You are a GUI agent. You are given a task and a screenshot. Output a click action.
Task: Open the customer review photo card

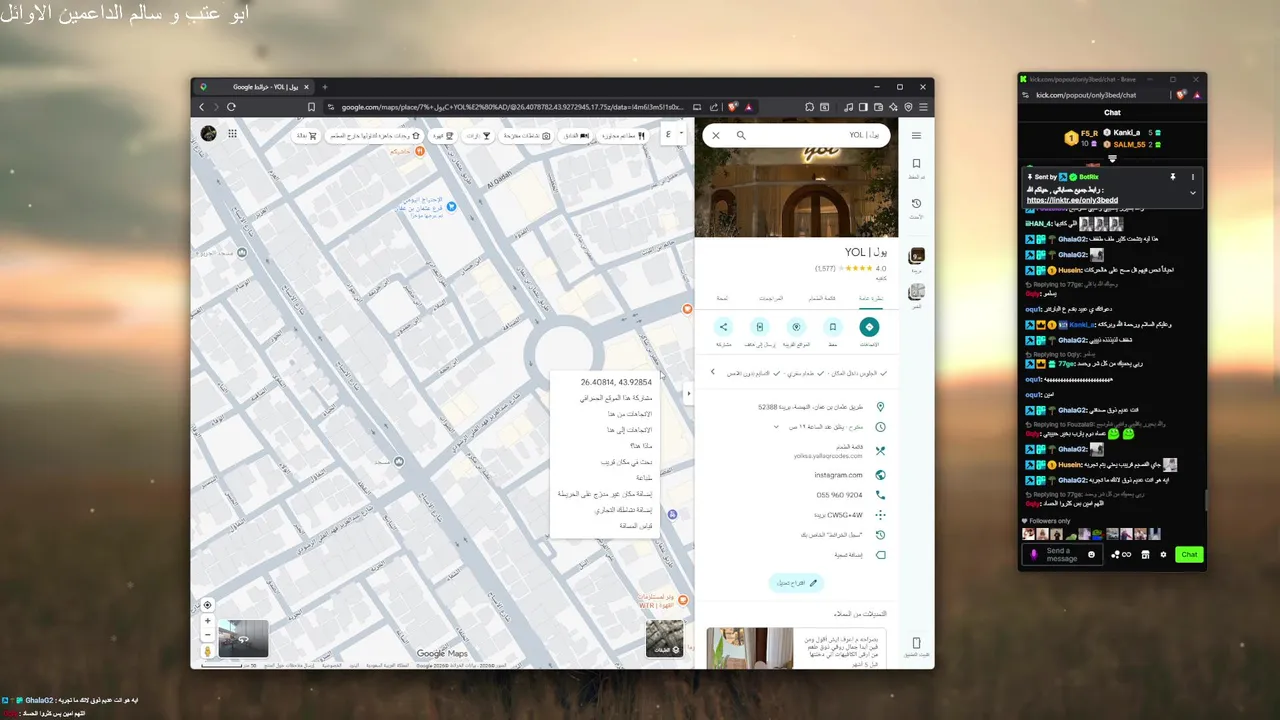pyautogui.click(x=750, y=648)
